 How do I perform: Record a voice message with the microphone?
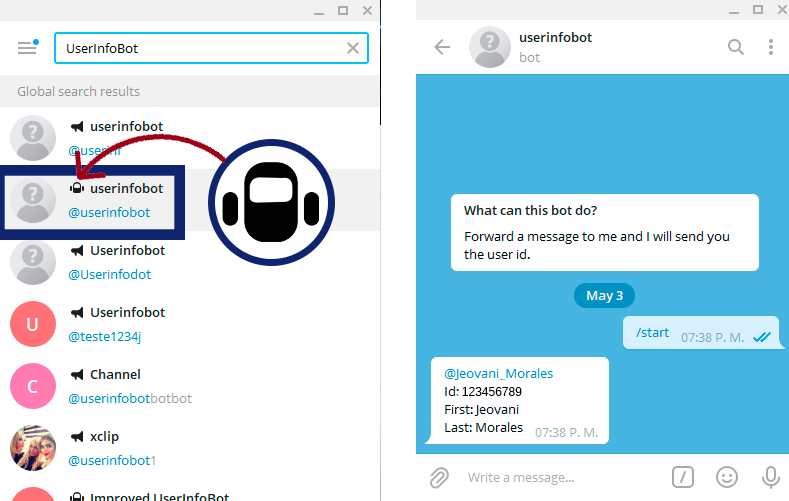pyautogui.click(x=770, y=477)
